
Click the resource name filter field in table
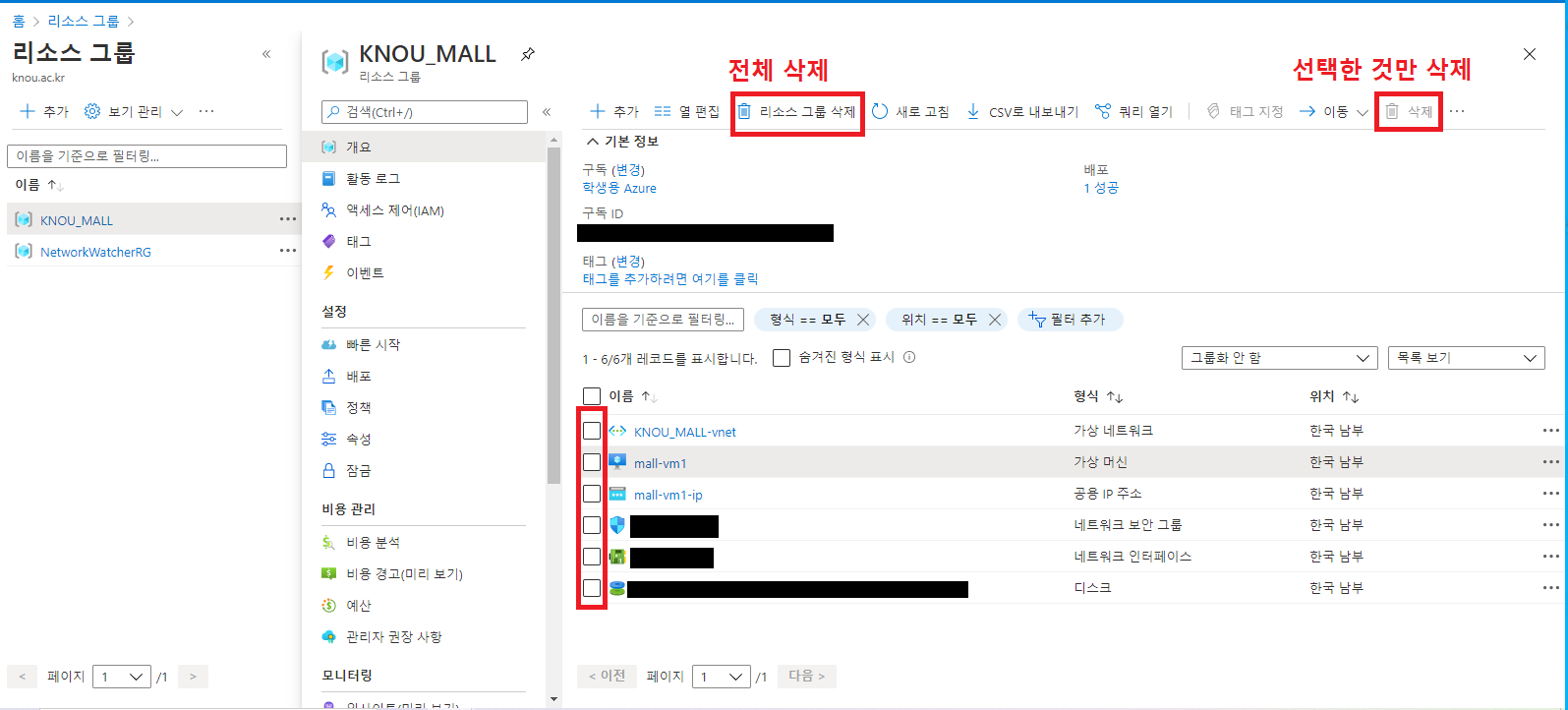(x=664, y=320)
